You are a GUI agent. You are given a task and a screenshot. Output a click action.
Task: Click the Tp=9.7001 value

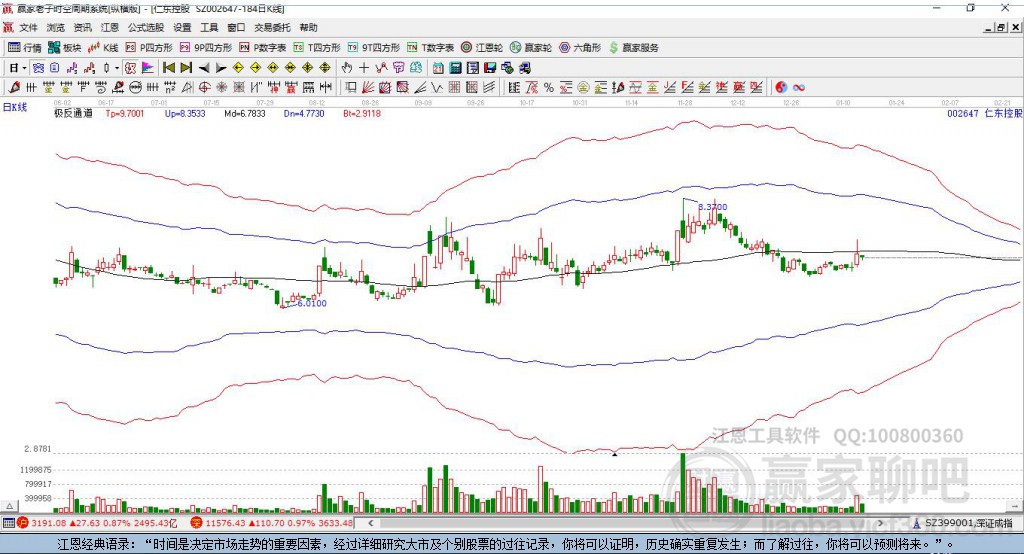click(x=125, y=113)
